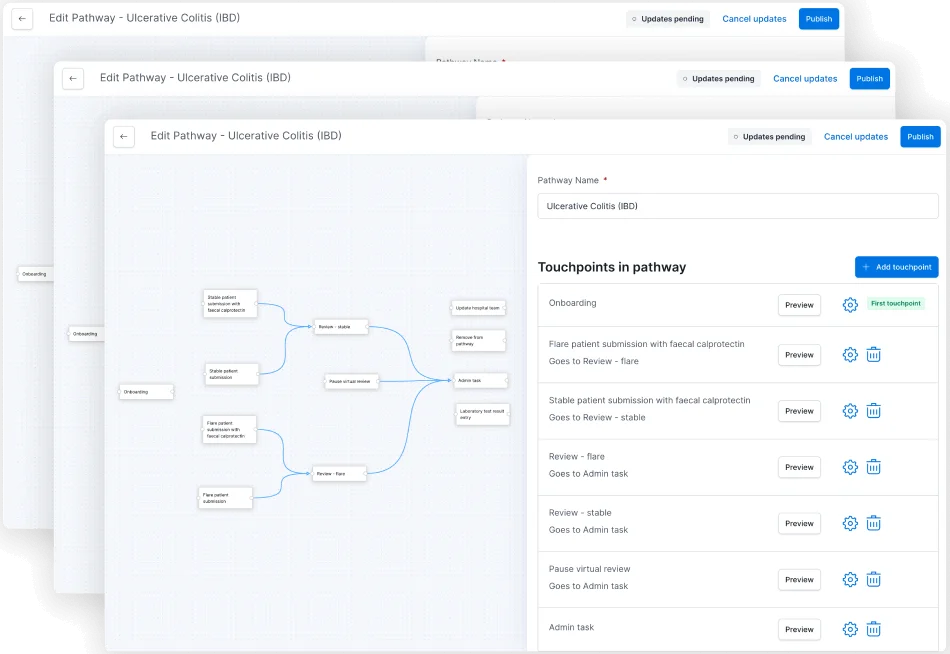The height and width of the screenshot is (654, 950).
Task: Select Flare patient submission with faecal calprotectin node
Action: pyautogui.click(x=229, y=430)
